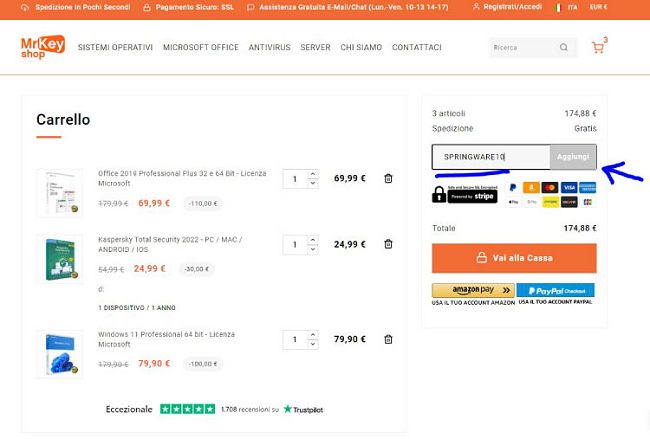Decrease Windows 11 quantity with down arrow
Image resolution: width=650 pixels, height=439 pixels.
coord(313,344)
